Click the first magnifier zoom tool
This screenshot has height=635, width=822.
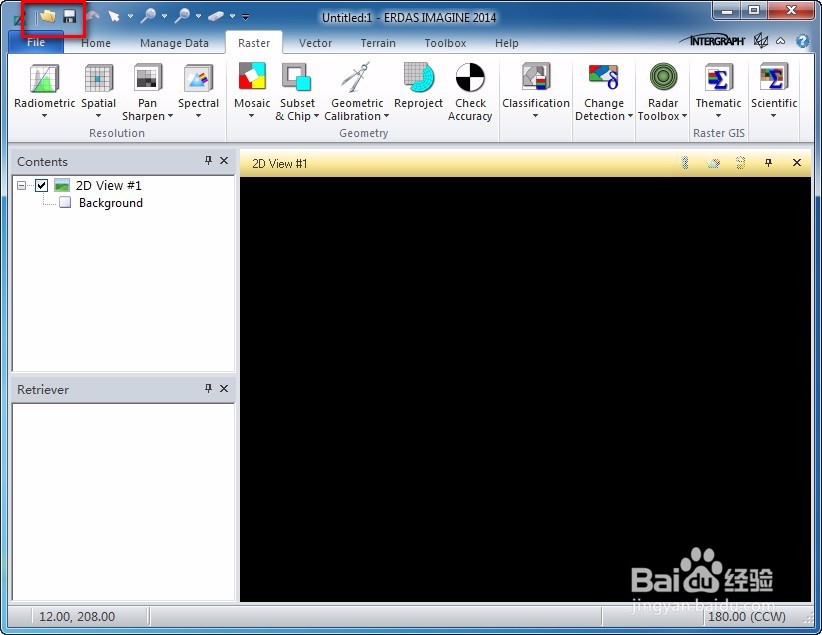click(149, 16)
